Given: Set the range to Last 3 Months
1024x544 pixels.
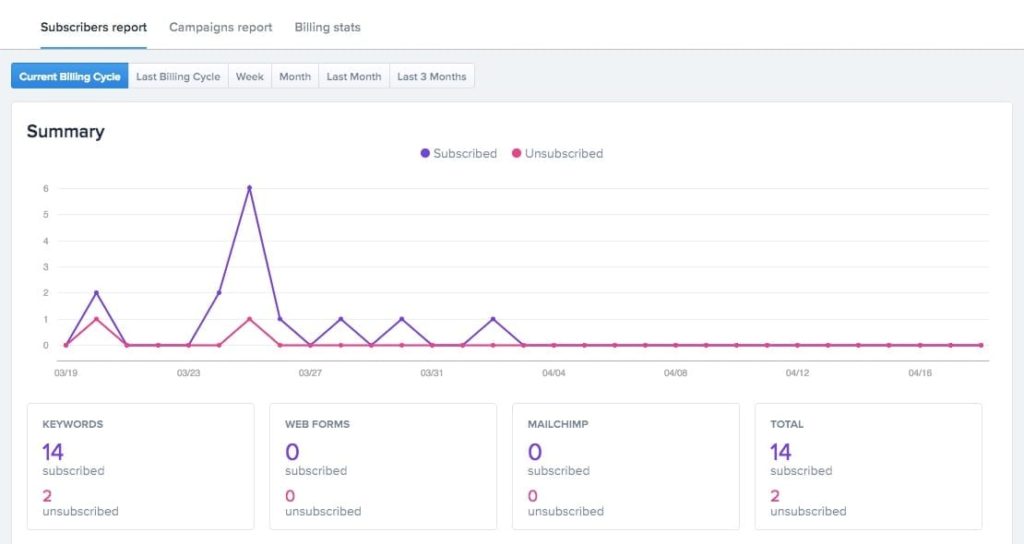Looking at the screenshot, I should click(x=431, y=77).
